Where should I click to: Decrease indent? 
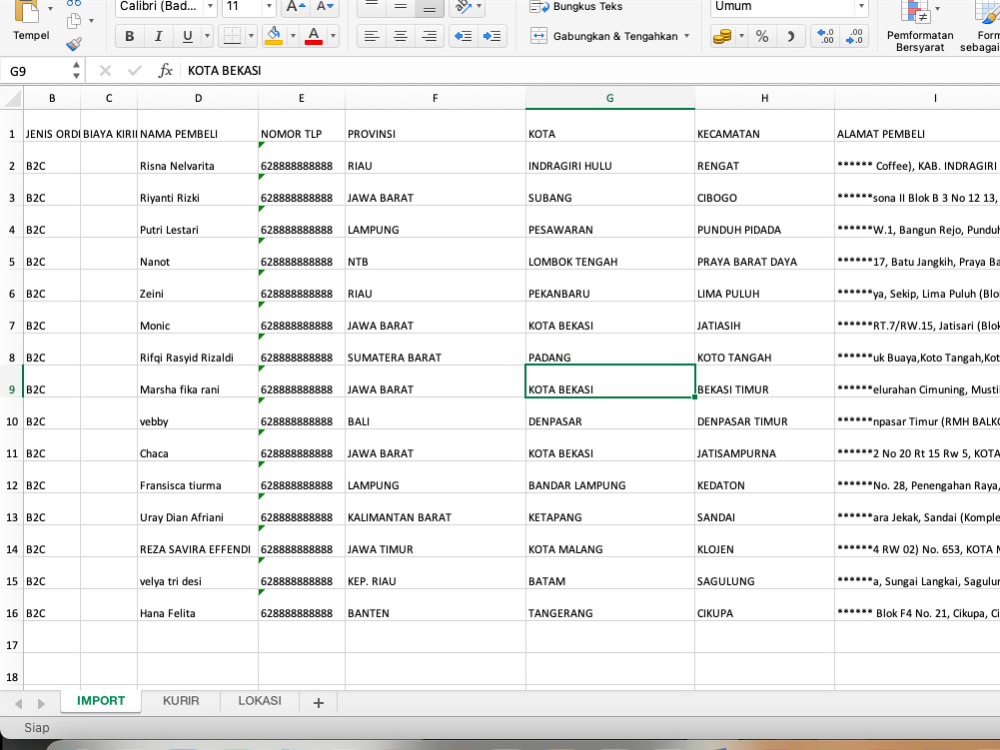pos(463,36)
